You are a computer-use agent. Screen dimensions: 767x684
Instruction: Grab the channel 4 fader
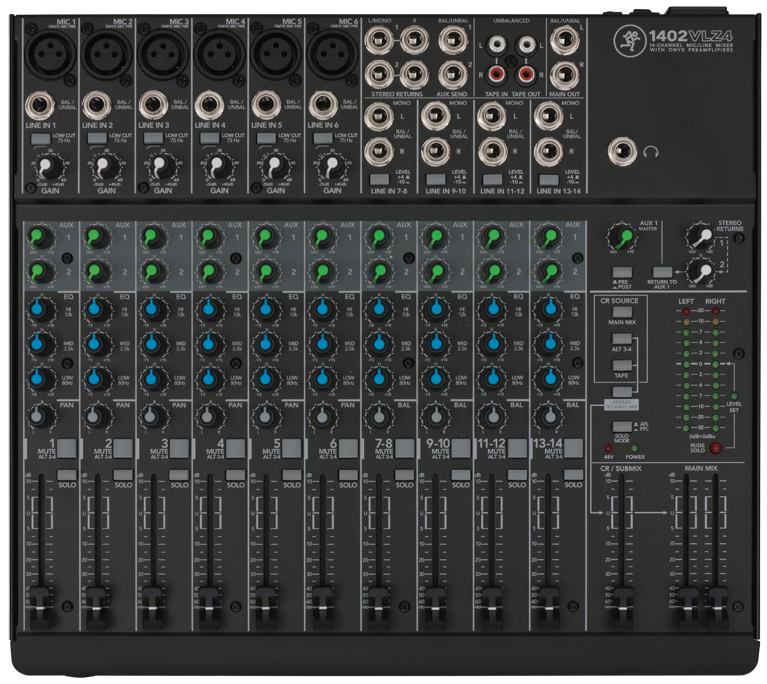coord(210,608)
